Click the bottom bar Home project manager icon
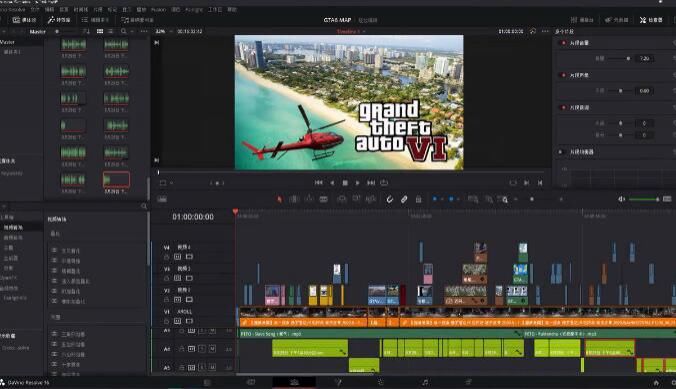The height and width of the screenshot is (389, 676). pyautogui.click(x=656, y=383)
